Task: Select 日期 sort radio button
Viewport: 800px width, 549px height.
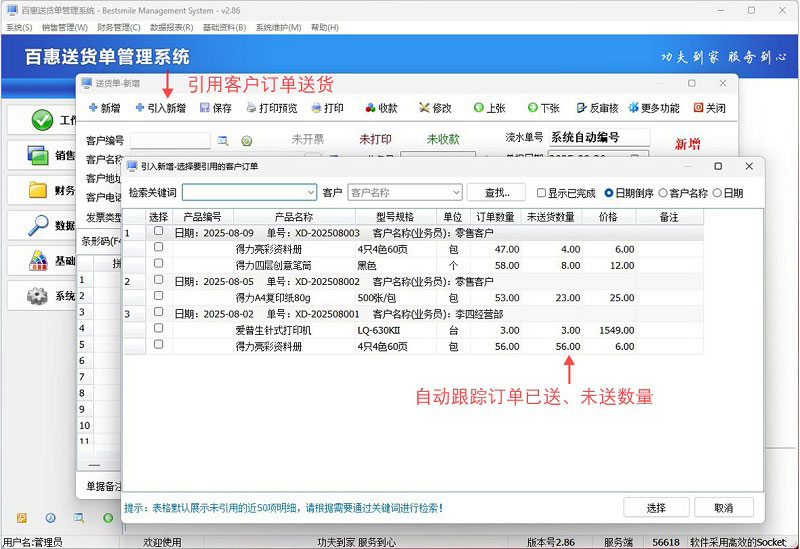Action: coord(717,192)
